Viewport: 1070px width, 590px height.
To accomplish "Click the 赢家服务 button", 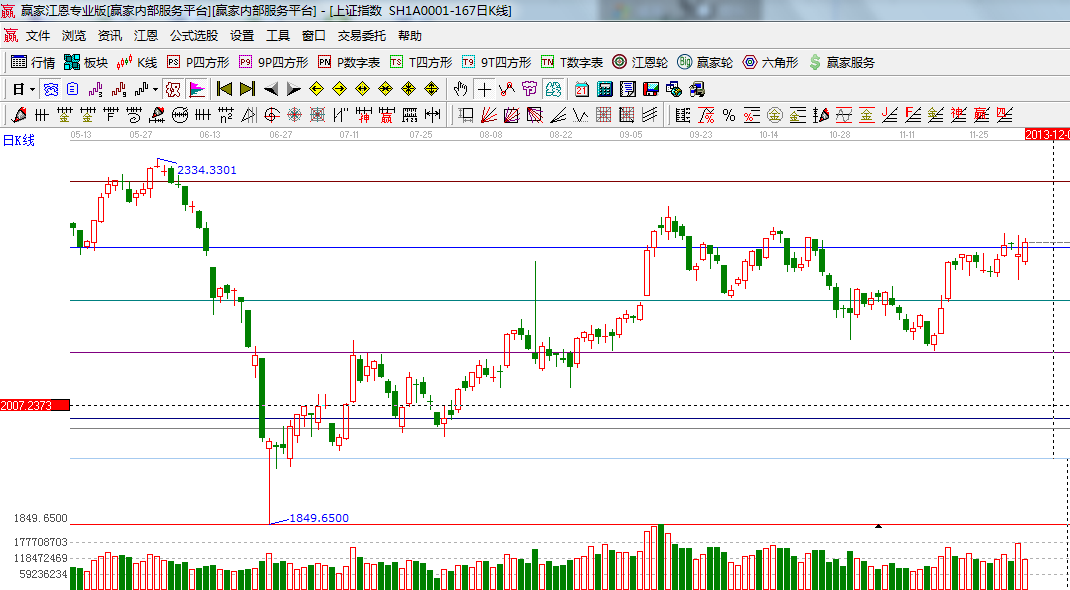I will (841, 62).
